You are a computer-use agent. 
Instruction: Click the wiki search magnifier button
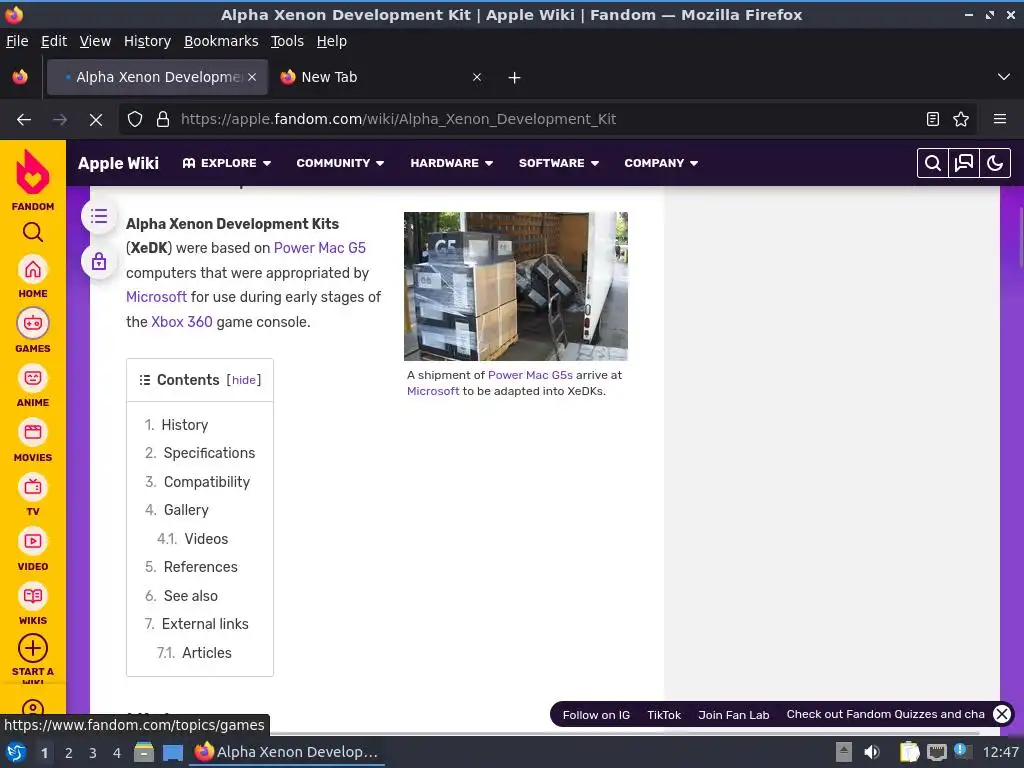pyautogui.click(x=933, y=163)
